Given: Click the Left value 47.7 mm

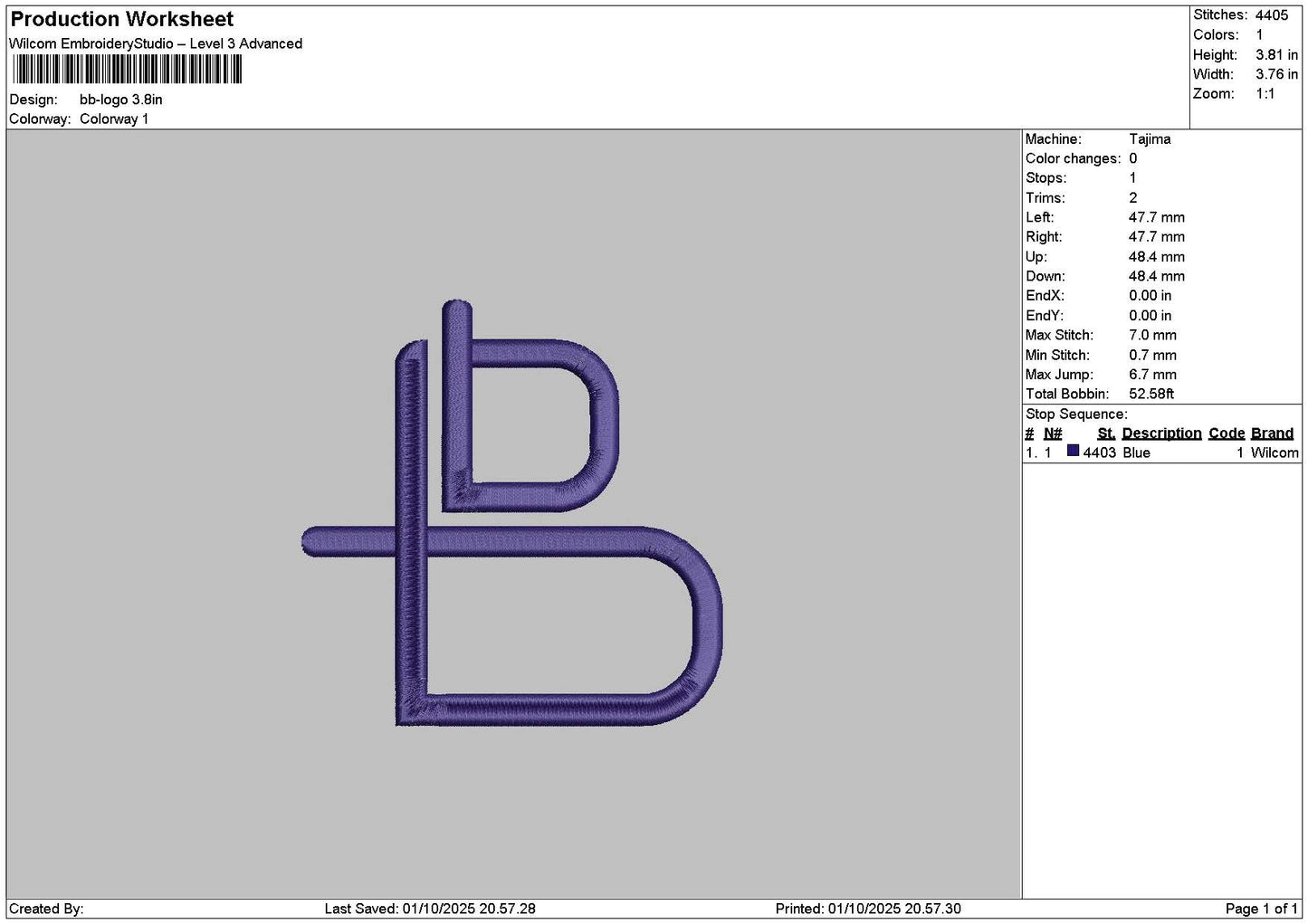Looking at the screenshot, I should click(1157, 217).
